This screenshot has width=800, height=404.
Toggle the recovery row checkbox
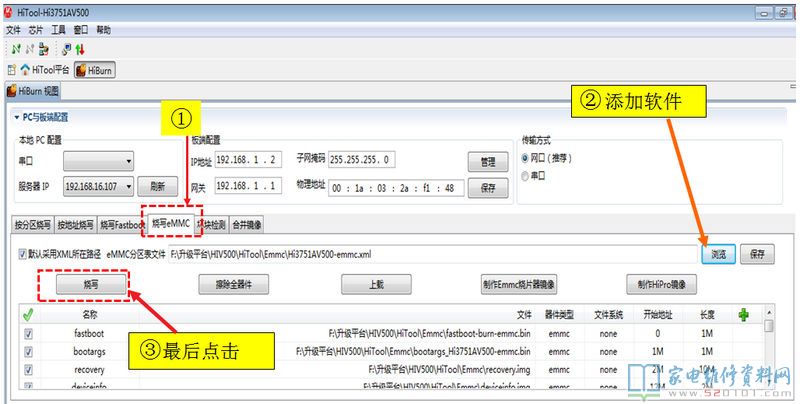point(28,370)
